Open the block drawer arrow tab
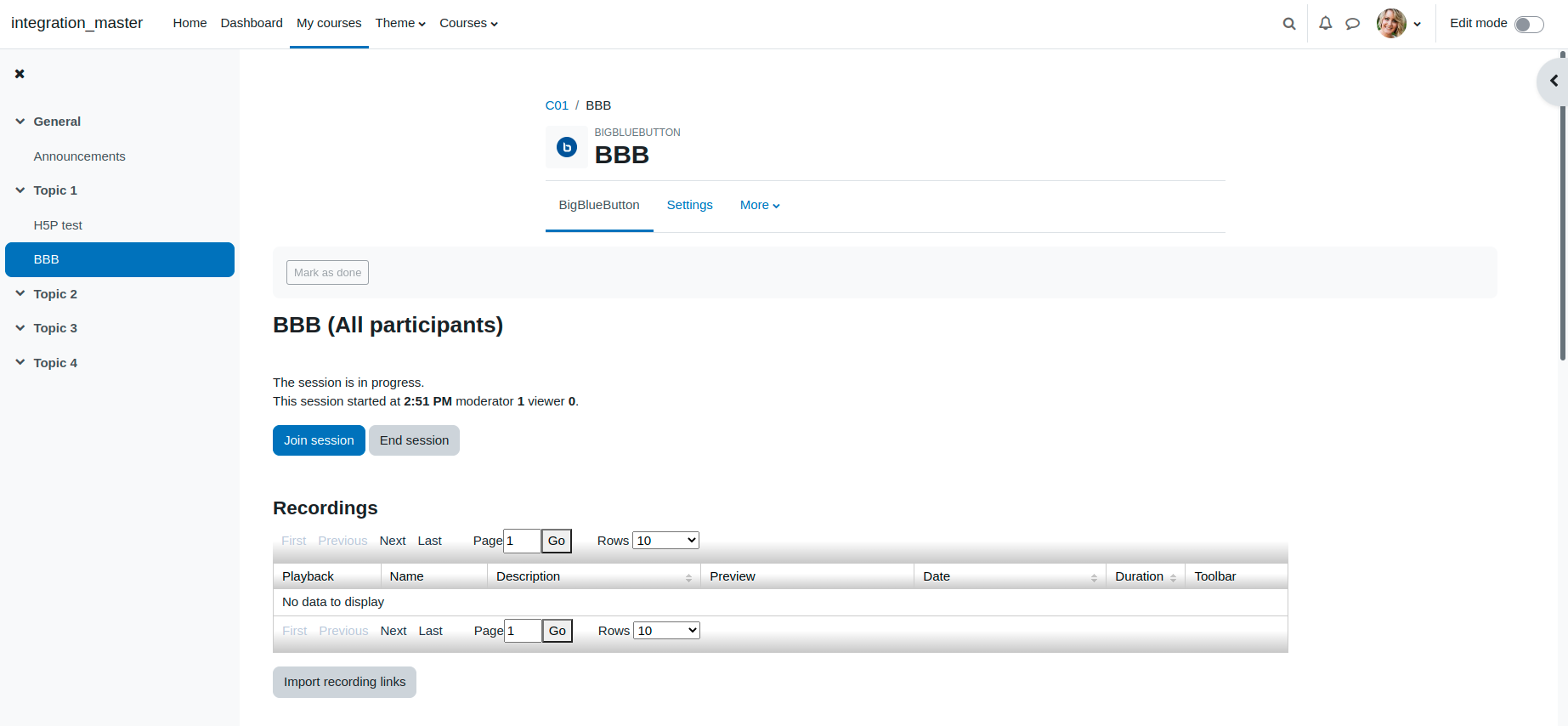The height and width of the screenshot is (726, 1568). pyautogui.click(x=1554, y=81)
